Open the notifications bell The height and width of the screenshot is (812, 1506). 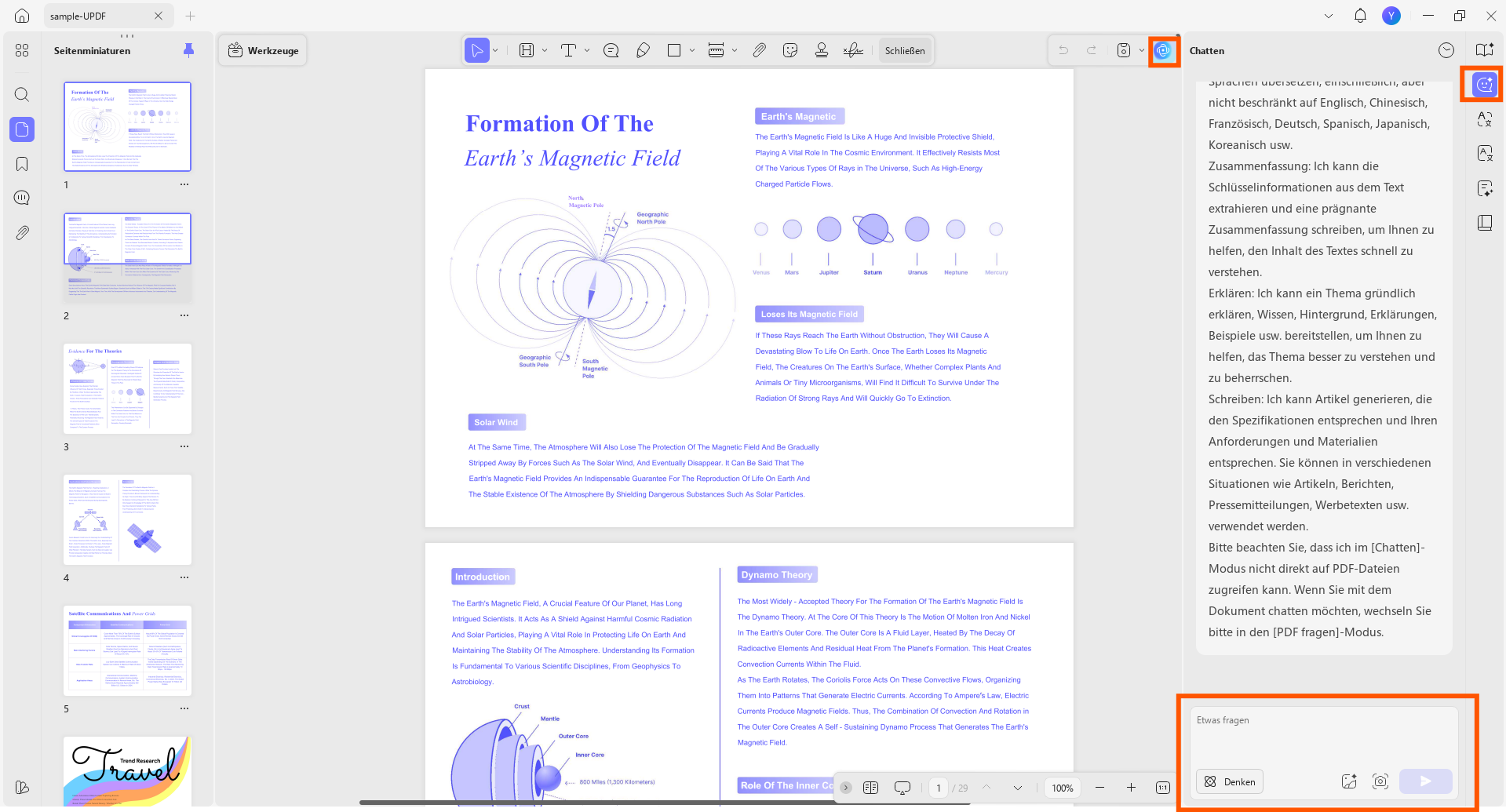[1360, 16]
